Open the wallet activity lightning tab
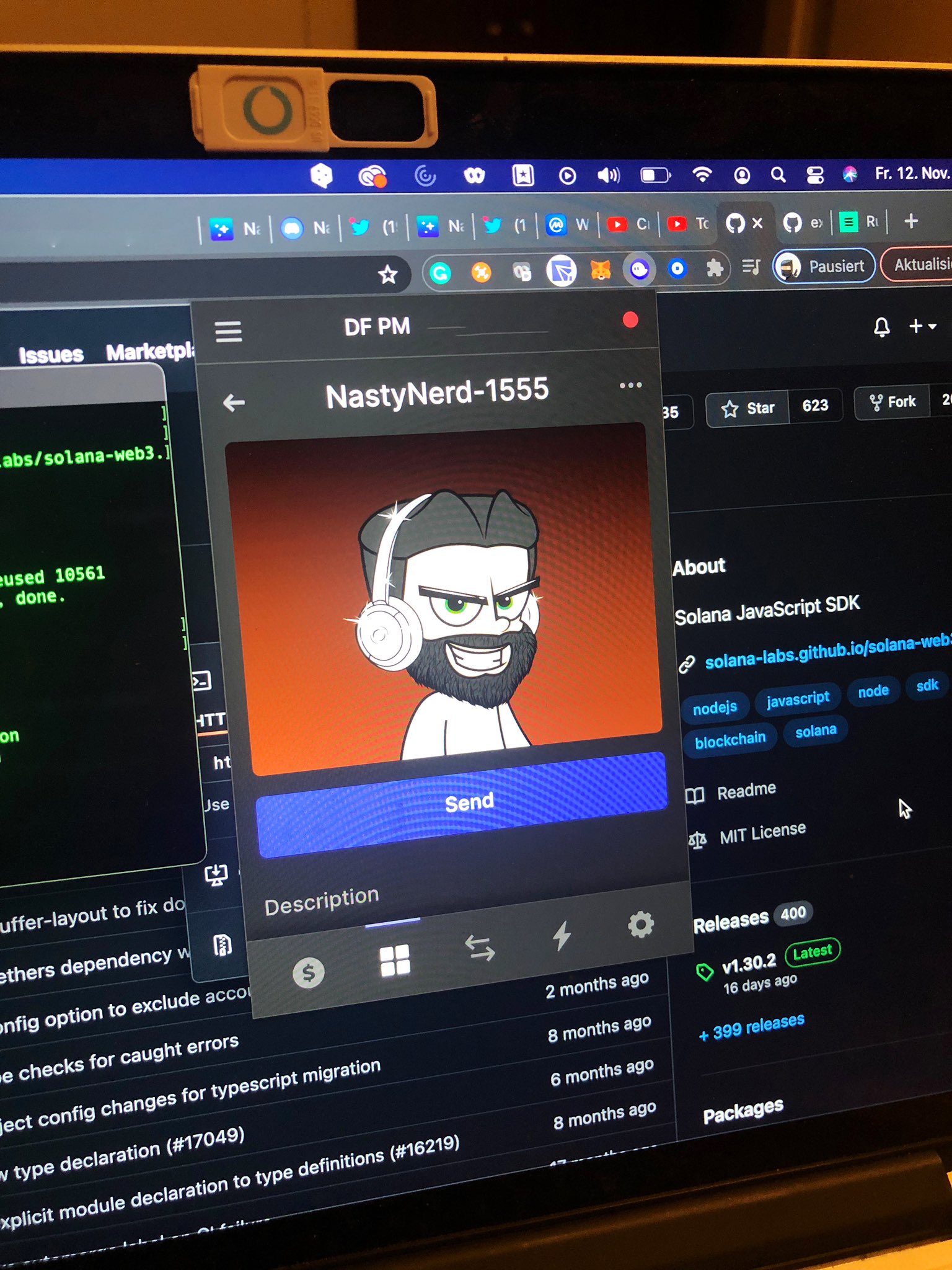 coord(562,935)
